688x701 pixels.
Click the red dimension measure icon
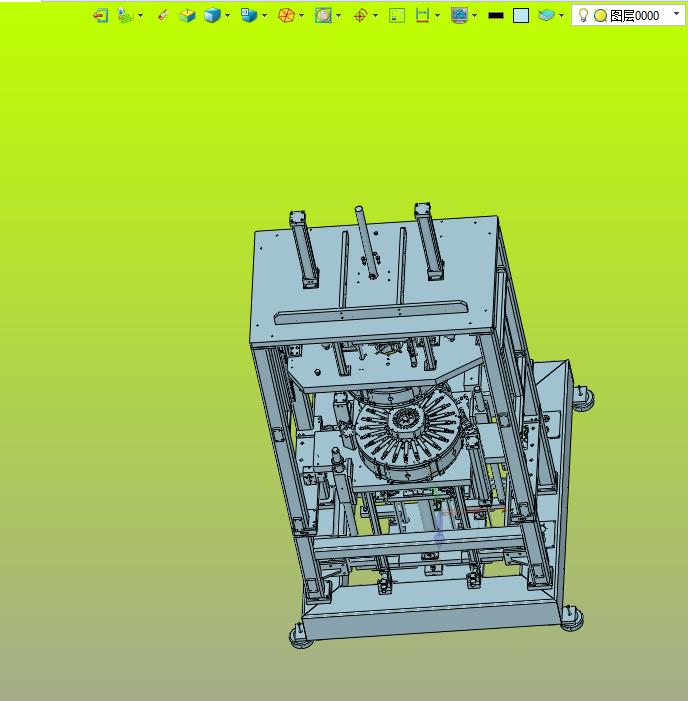point(422,16)
